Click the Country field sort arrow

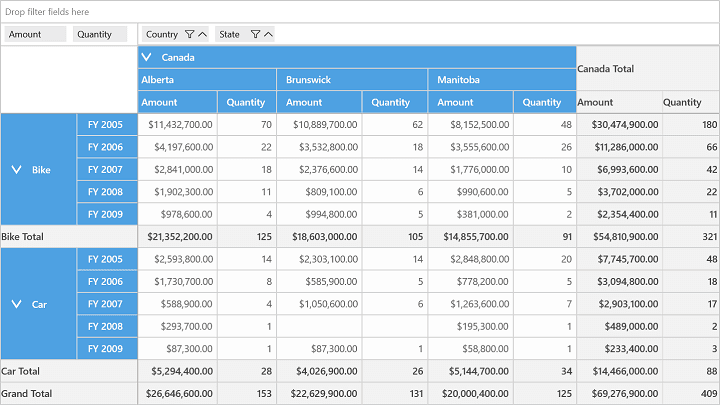coord(202,34)
